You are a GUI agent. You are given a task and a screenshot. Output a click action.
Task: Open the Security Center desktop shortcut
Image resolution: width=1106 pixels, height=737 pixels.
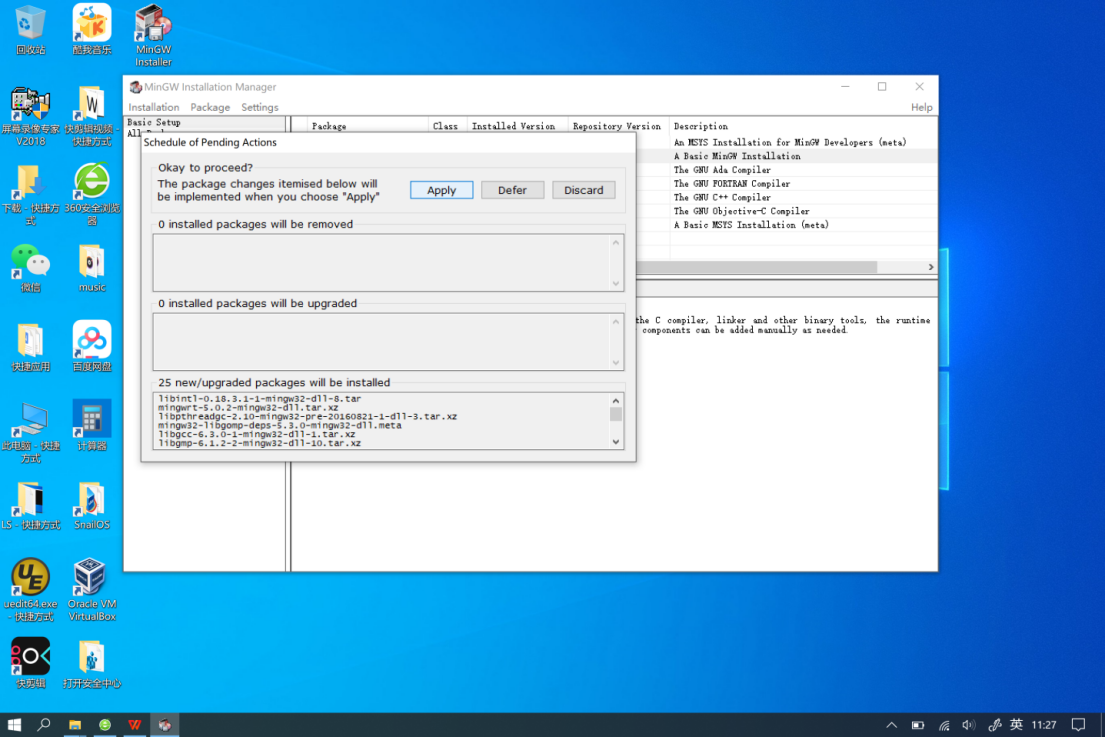92,664
